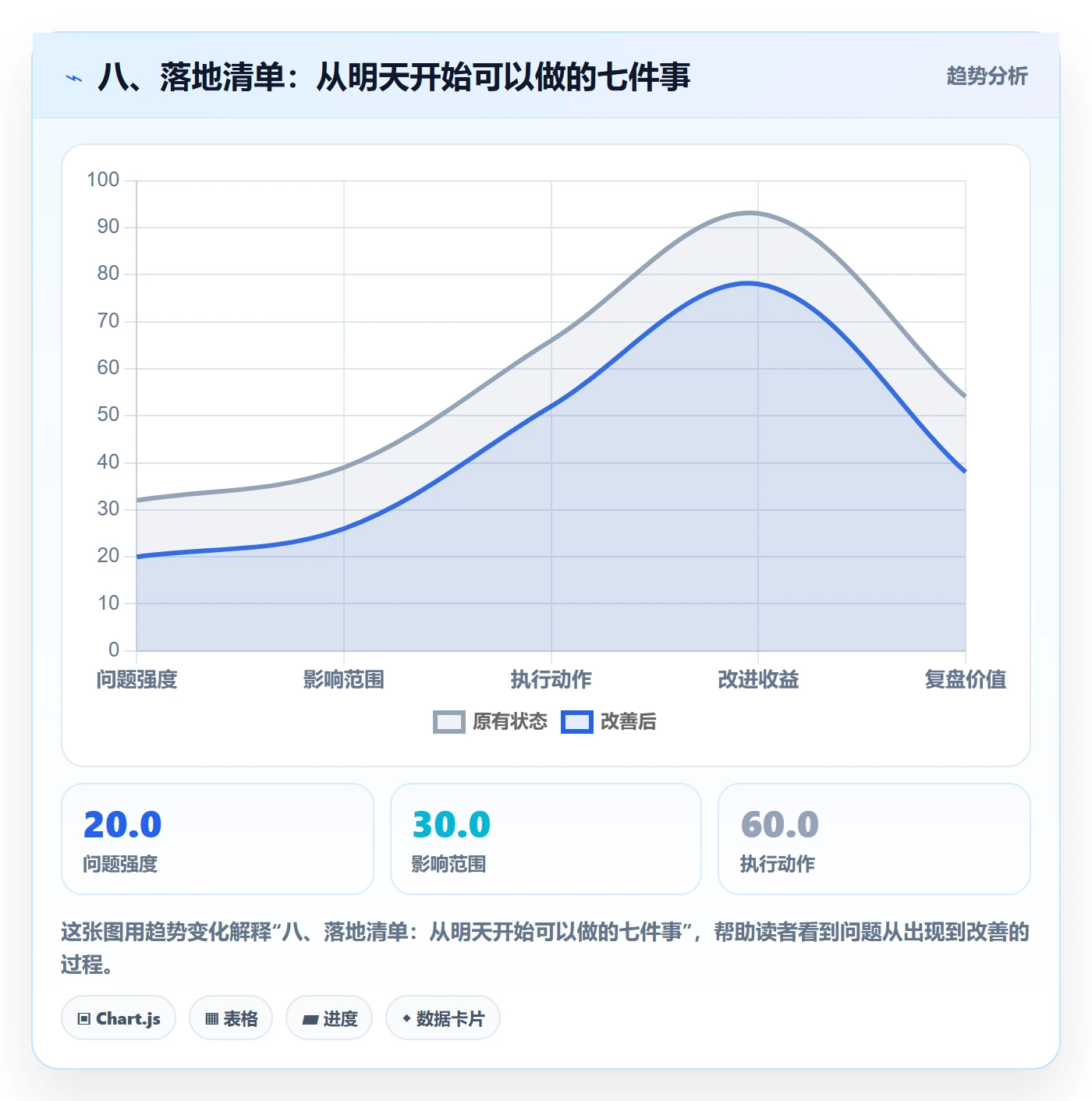Image resolution: width=1092 pixels, height=1101 pixels.
Task: Click the 影响范围 x-axis label
Action: (x=344, y=679)
